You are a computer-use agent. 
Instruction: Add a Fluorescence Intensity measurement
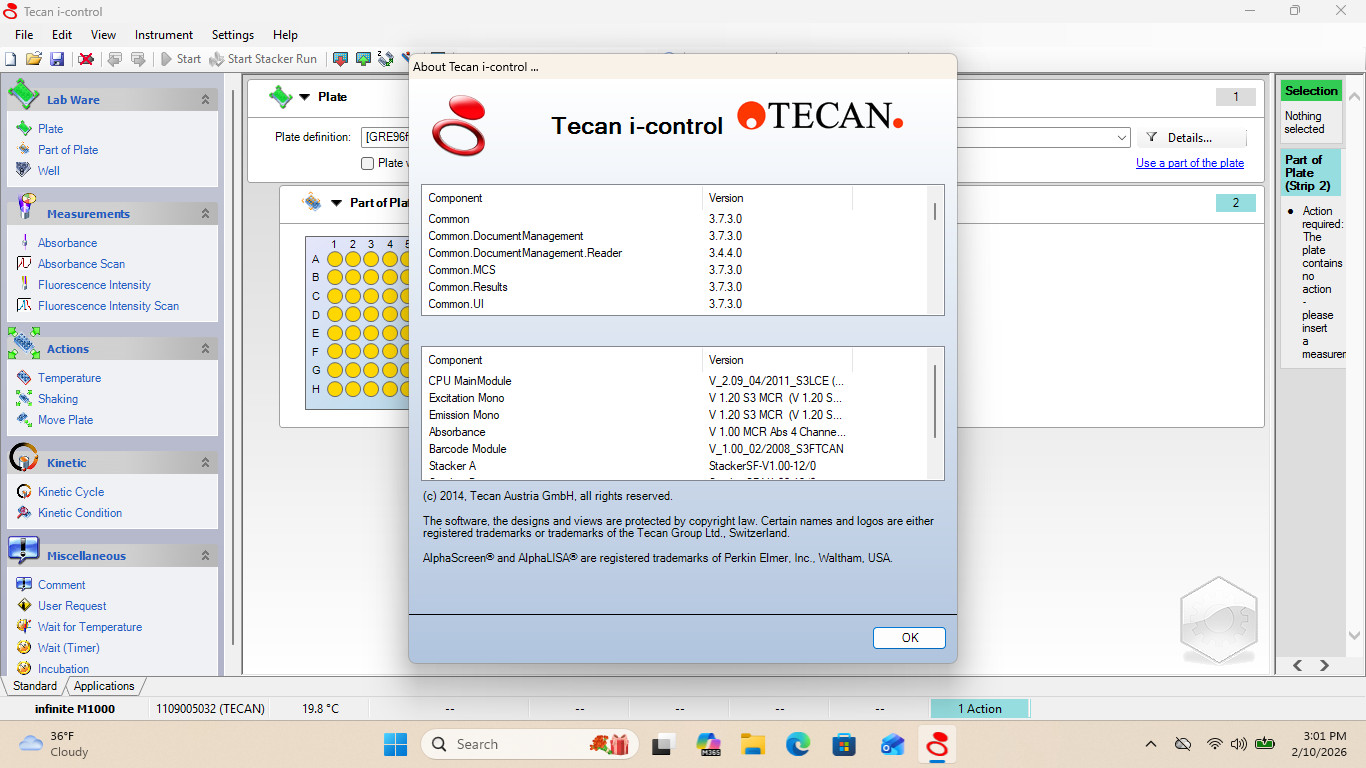click(94, 285)
